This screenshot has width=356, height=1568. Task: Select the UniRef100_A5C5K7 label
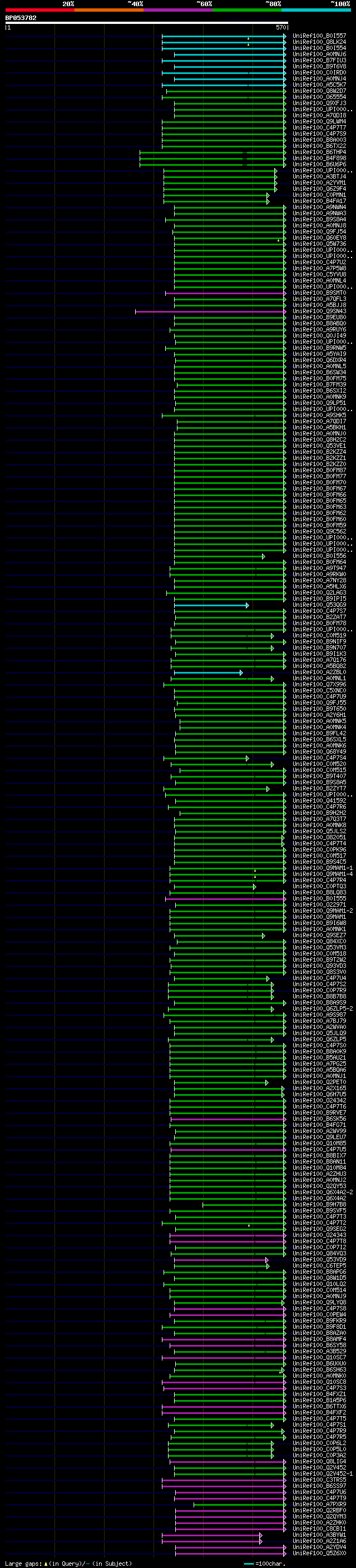(319, 85)
